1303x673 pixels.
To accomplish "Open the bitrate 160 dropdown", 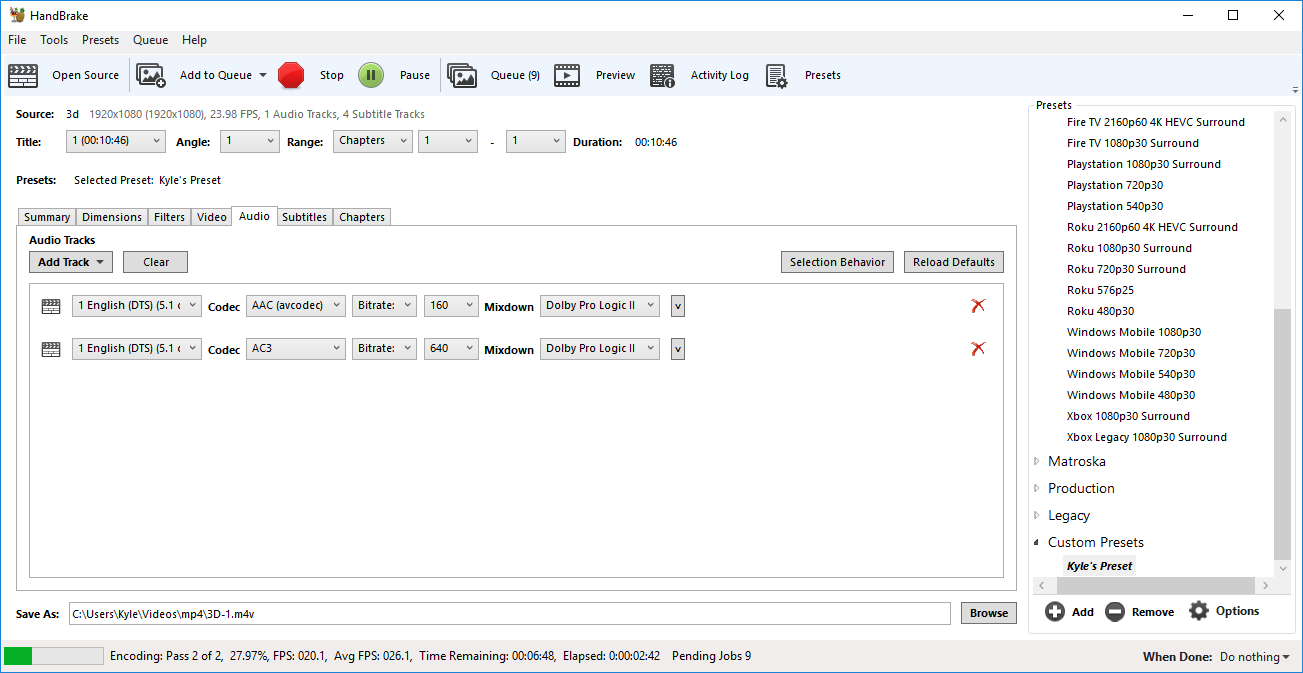I will coord(451,306).
